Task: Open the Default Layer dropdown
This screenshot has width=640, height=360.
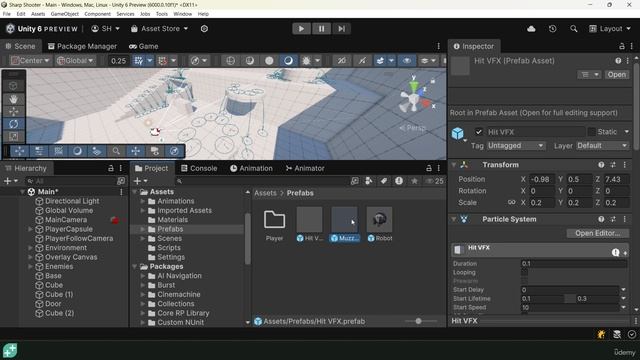Action: click(x=602, y=146)
